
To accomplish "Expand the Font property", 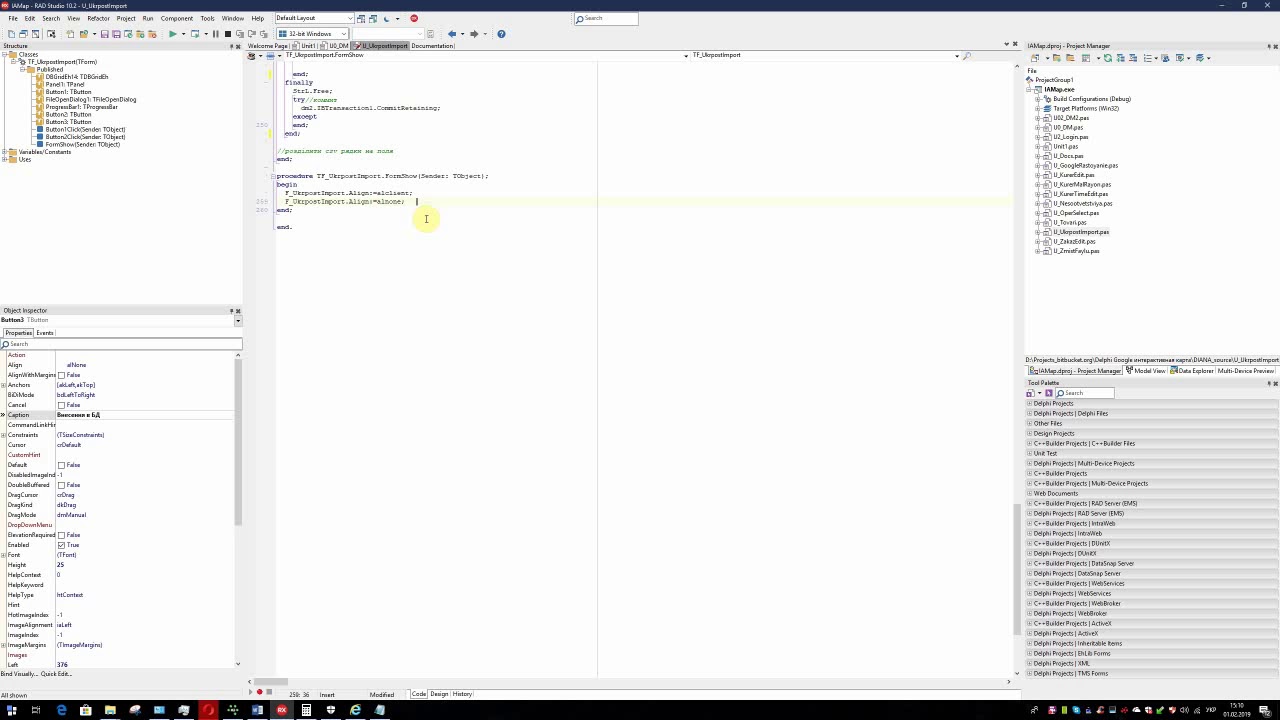I will (3, 555).
